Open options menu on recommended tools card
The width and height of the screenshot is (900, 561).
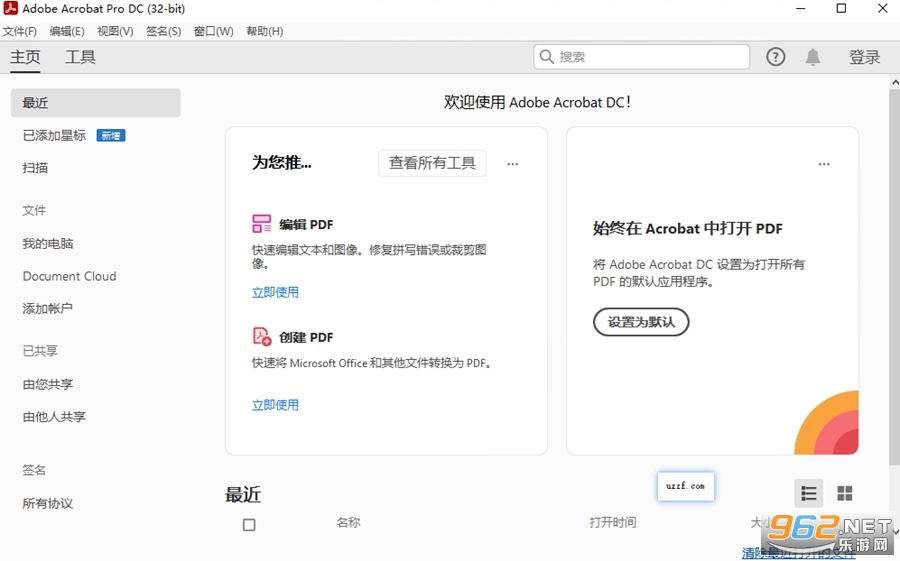(513, 164)
